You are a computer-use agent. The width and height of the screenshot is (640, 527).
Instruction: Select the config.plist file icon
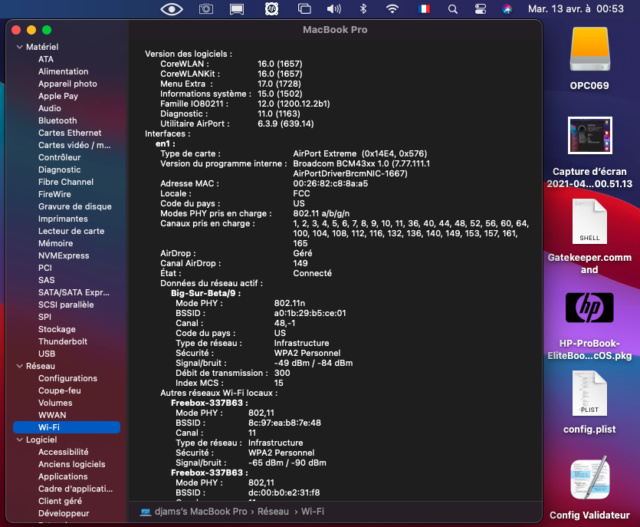[x=589, y=393]
